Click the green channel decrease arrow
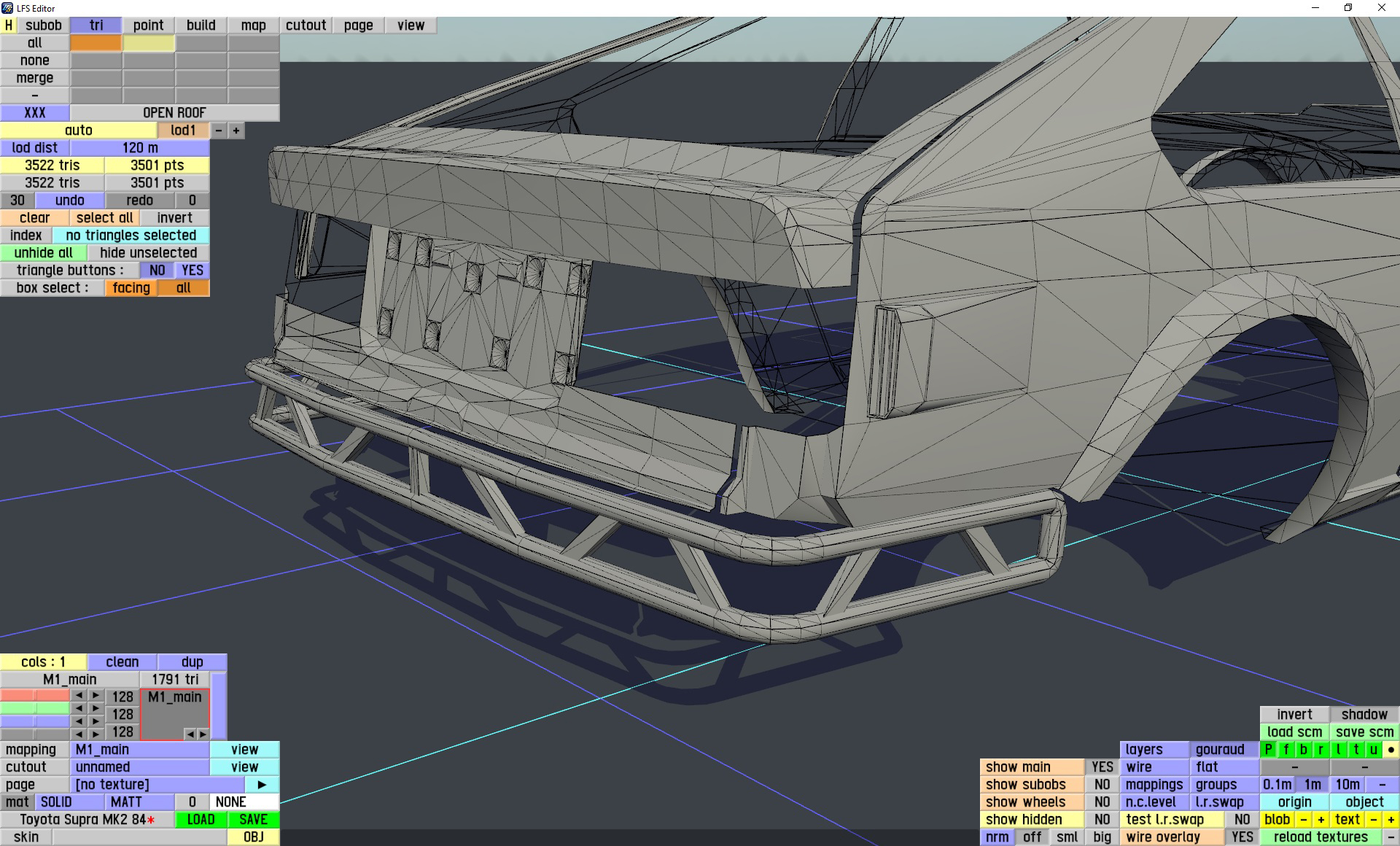The width and height of the screenshot is (1400, 846). pyautogui.click(x=79, y=708)
